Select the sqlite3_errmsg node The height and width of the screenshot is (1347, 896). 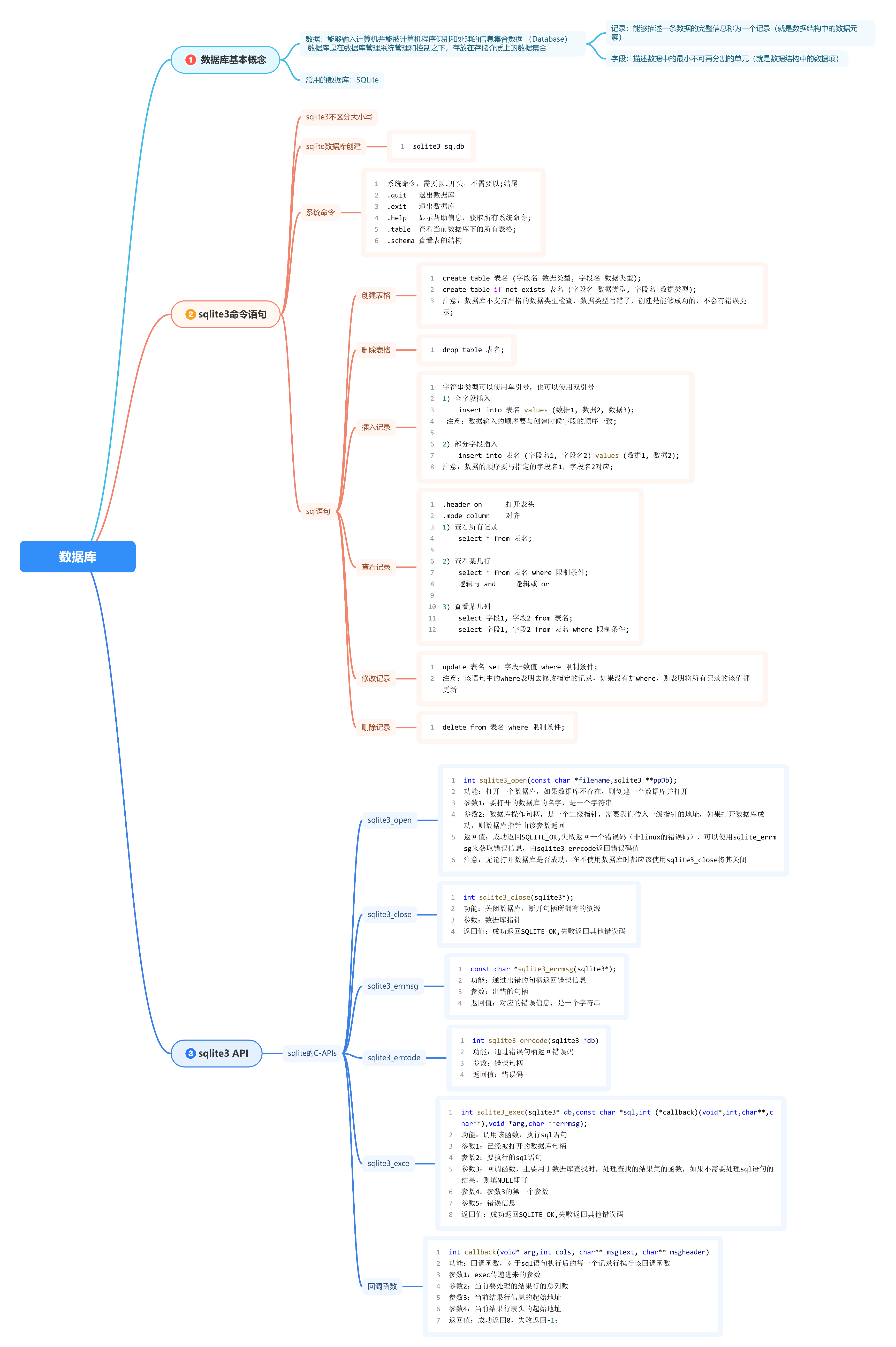click(x=393, y=986)
